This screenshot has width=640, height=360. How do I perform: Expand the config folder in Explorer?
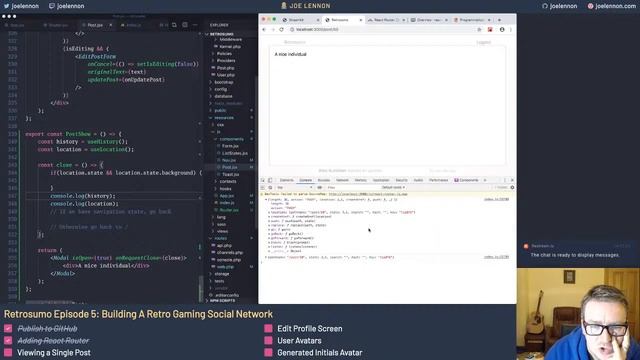pos(220,89)
